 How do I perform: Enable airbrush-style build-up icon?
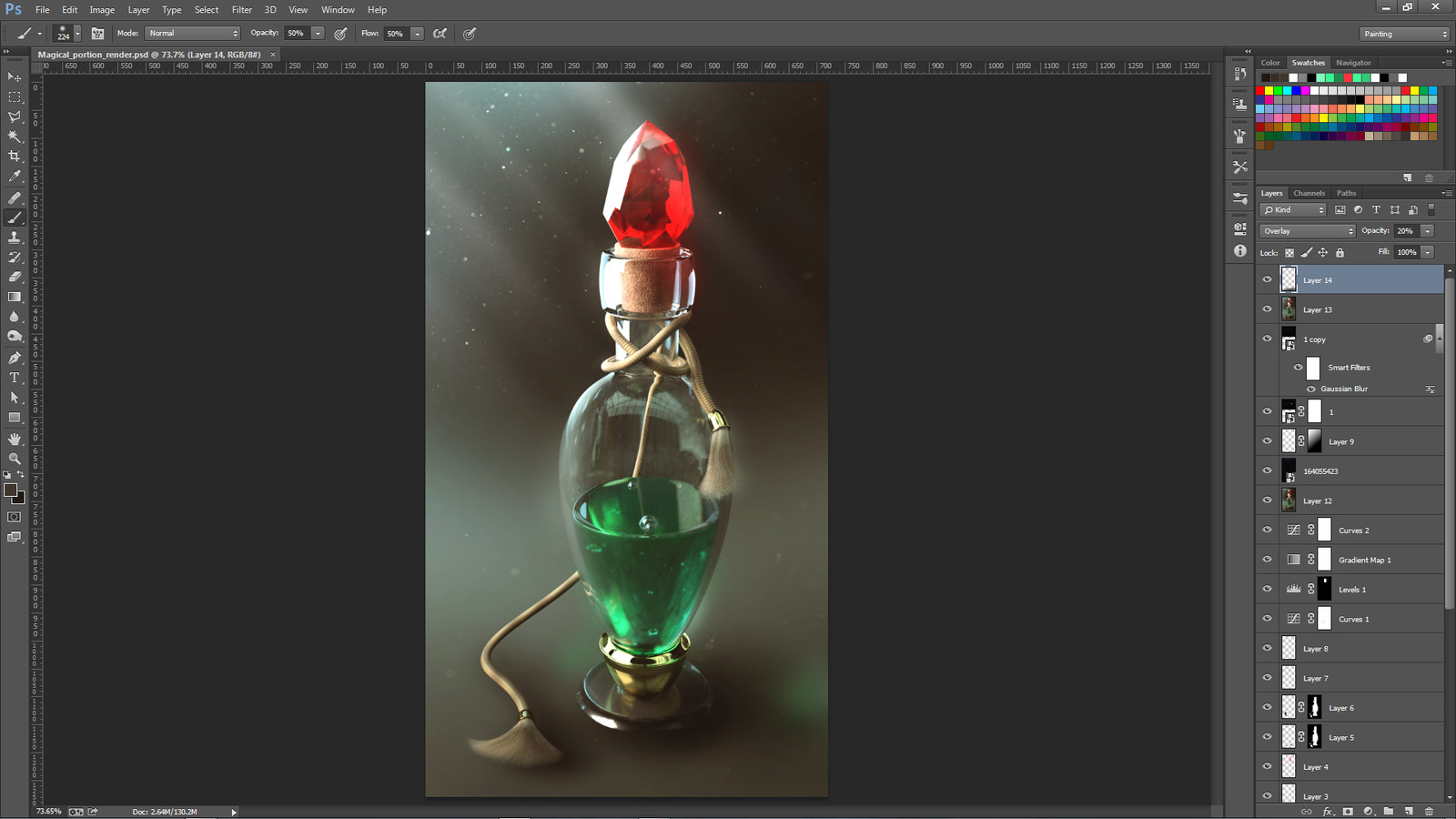(x=440, y=34)
